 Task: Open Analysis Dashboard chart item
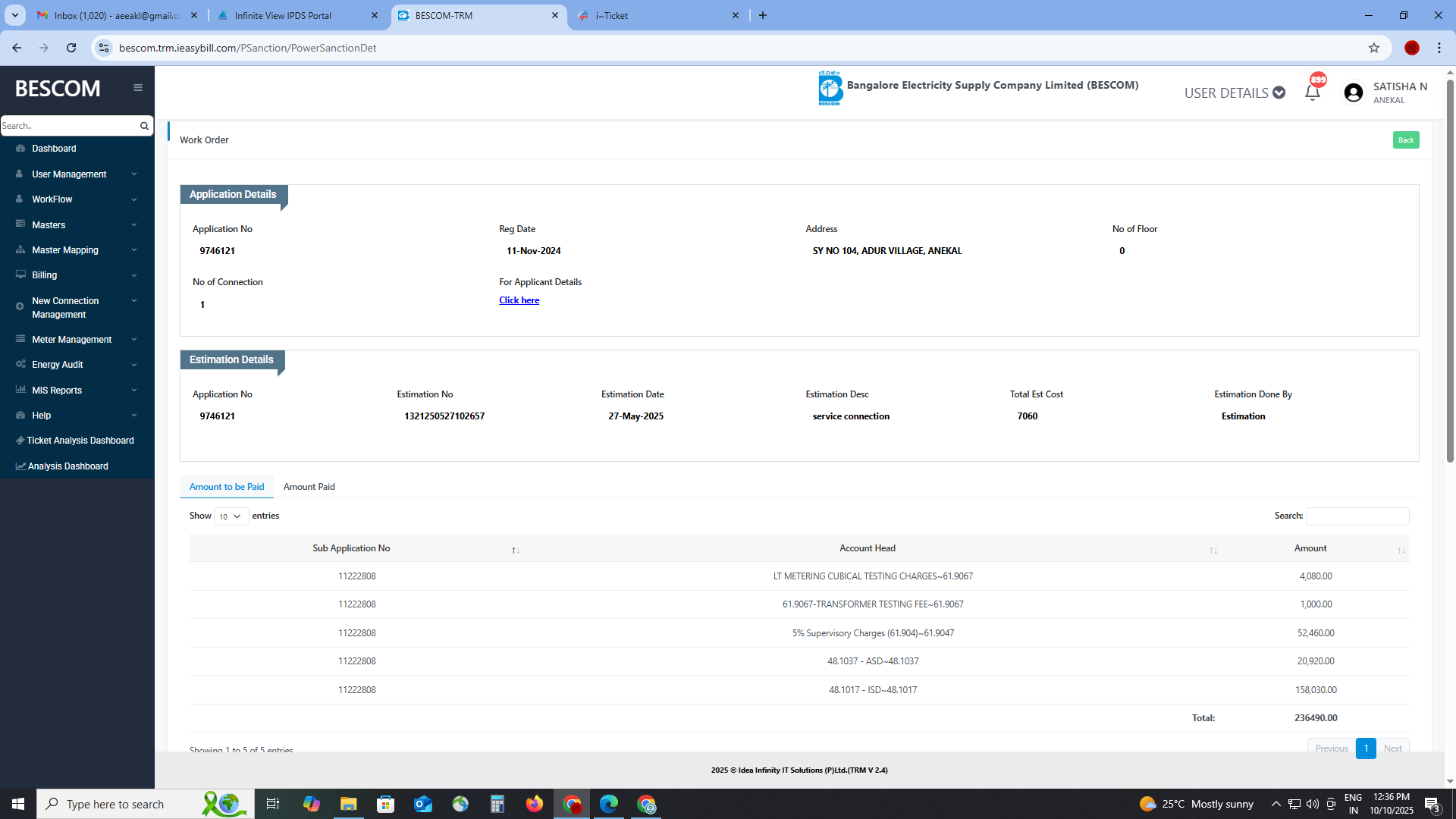pyautogui.click(x=67, y=466)
